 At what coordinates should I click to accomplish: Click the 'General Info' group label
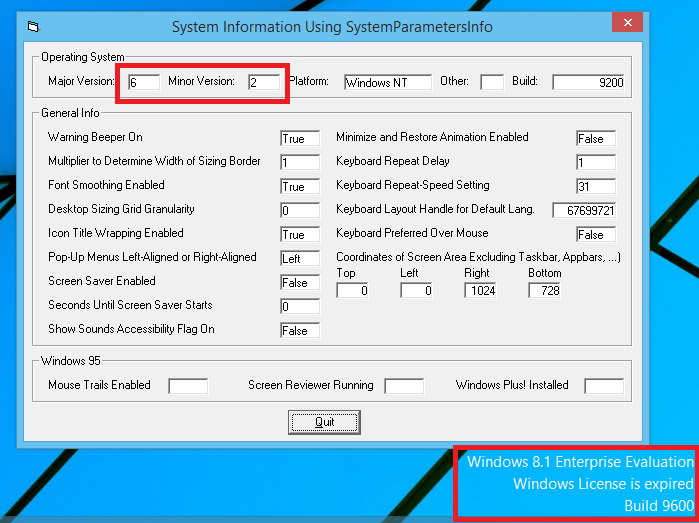click(x=70, y=113)
